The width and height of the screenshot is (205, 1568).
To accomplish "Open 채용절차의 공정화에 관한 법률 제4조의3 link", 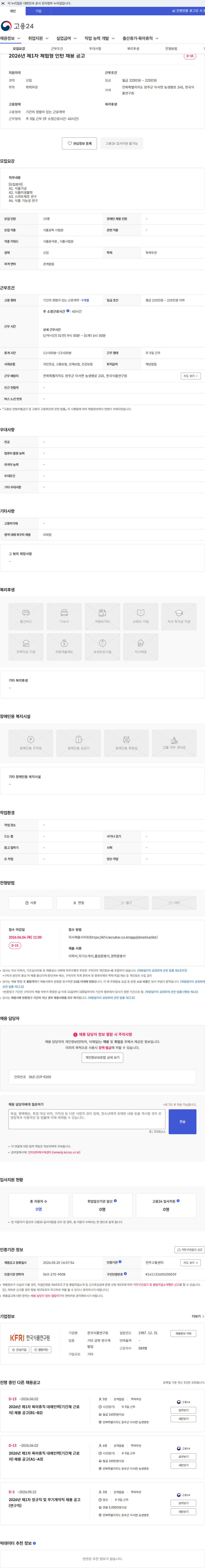I will [x=162, y=970].
